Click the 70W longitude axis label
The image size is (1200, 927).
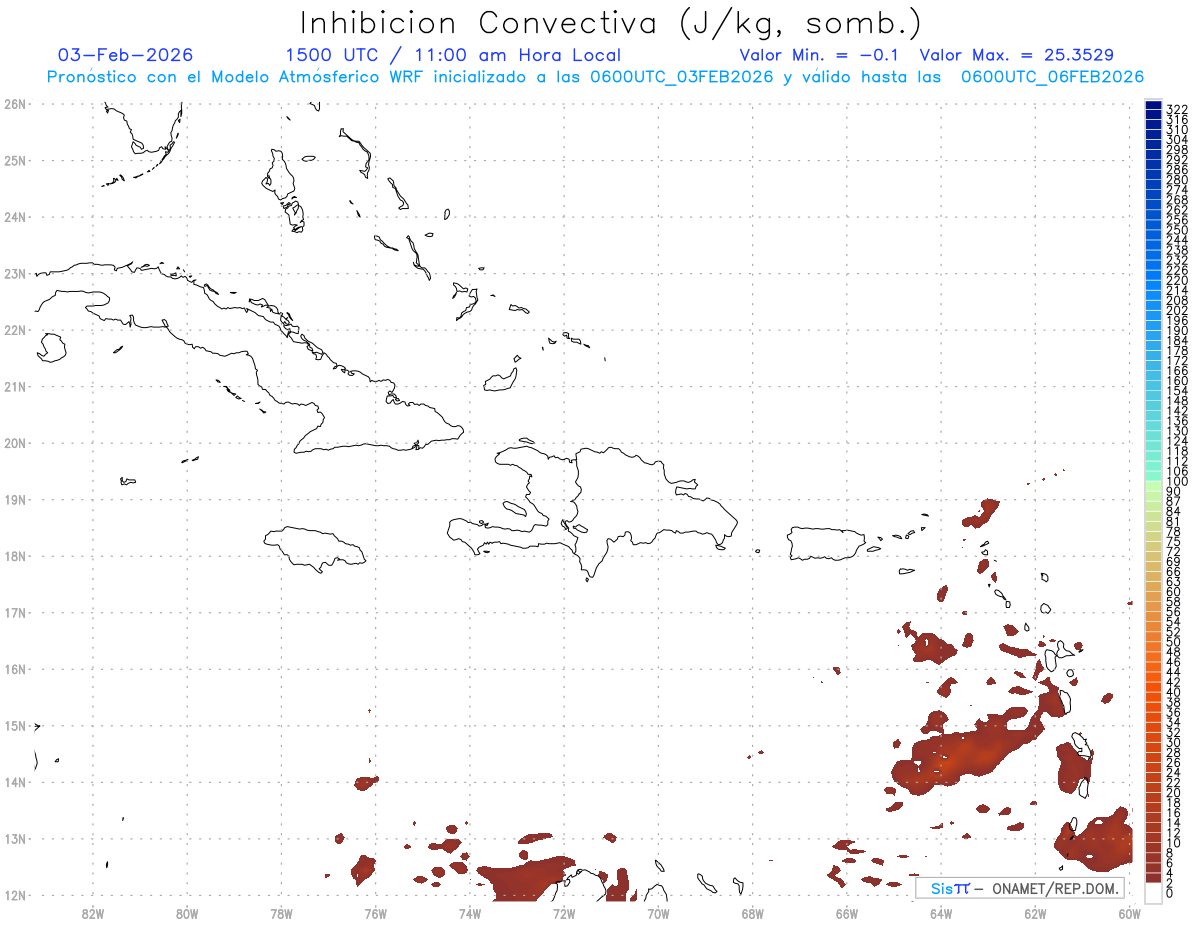[x=658, y=912]
